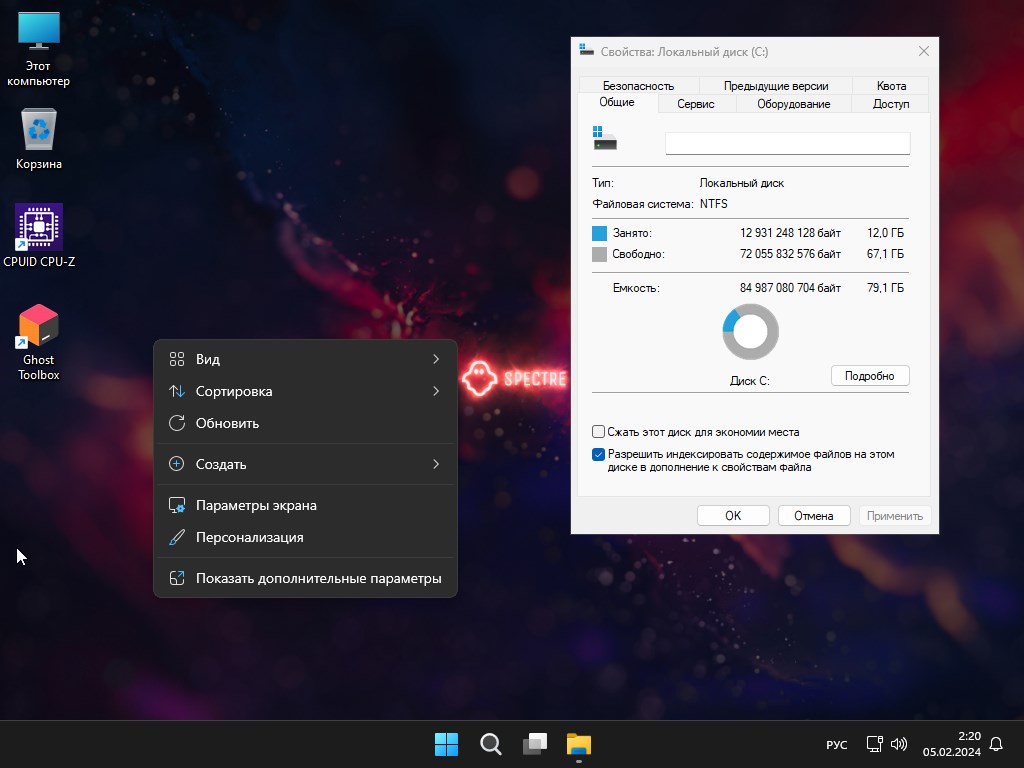Select the CPUID CPU-Z shortcut icon
Screen dimensions: 1024x768
click(x=39, y=236)
